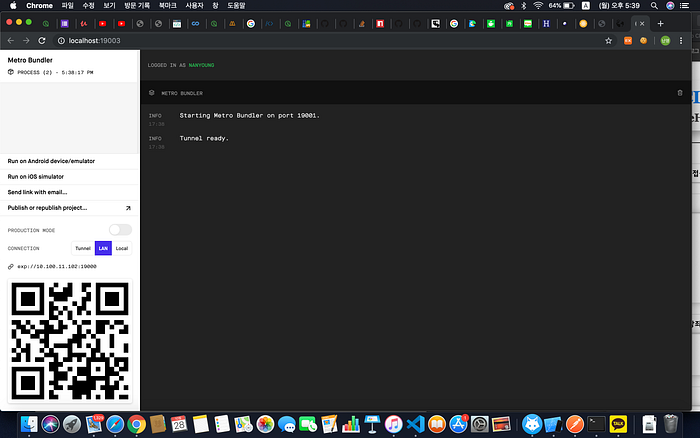Open the 파일 menu
The image size is (700, 438).
coord(67,5)
